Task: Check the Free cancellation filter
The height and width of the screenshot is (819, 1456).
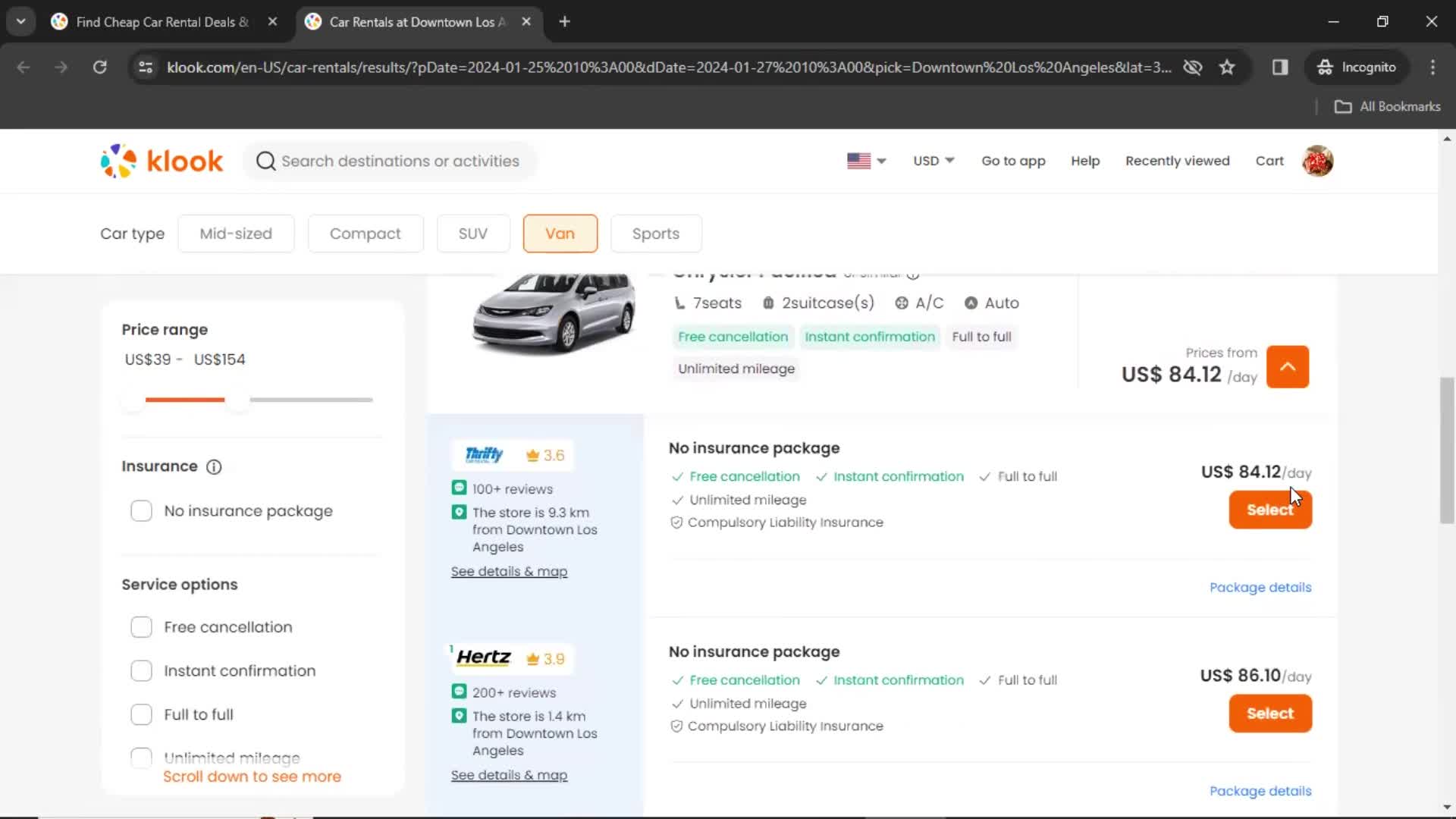Action: tap(142, 627)
